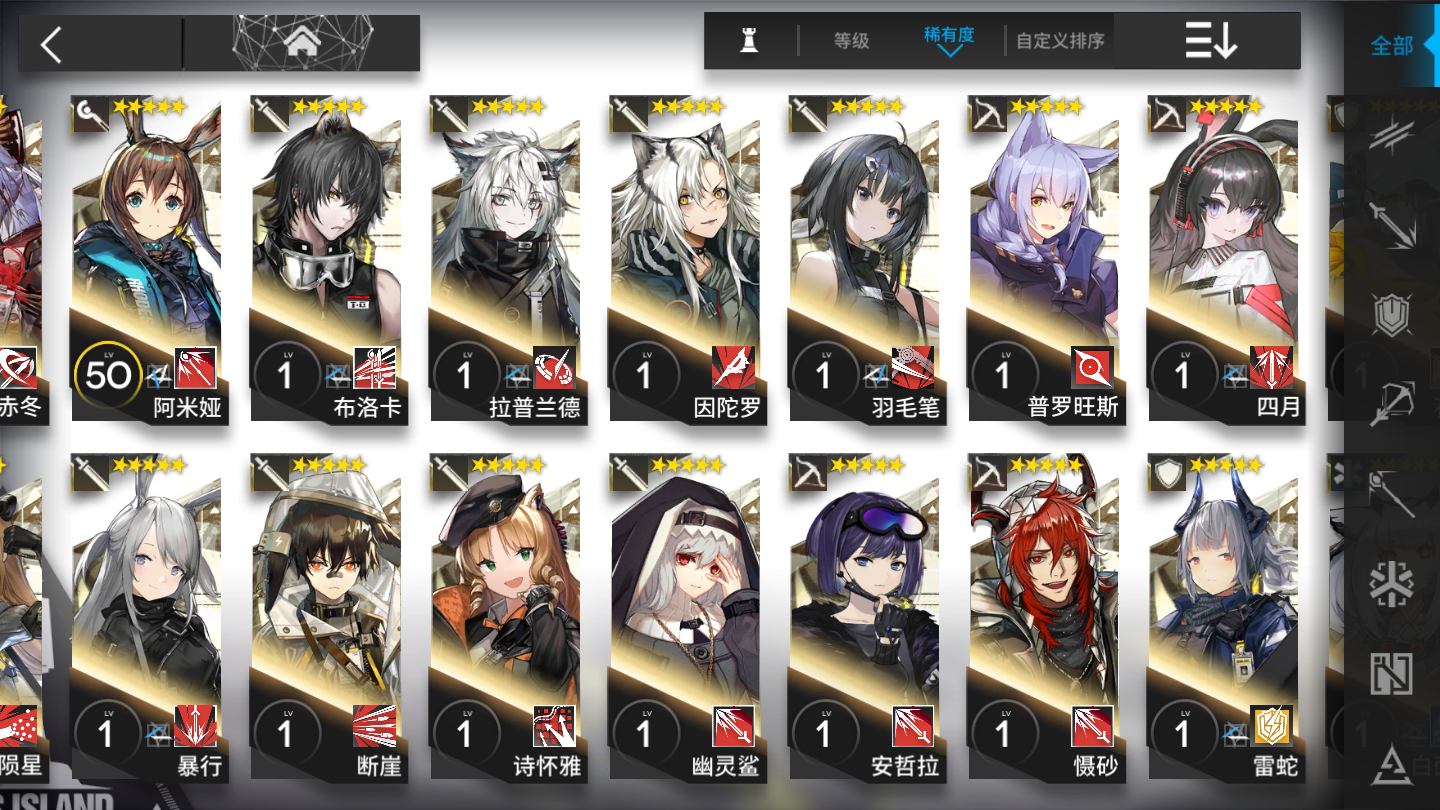
Task: Open the home menu icon
Action: tap(300, 44)
